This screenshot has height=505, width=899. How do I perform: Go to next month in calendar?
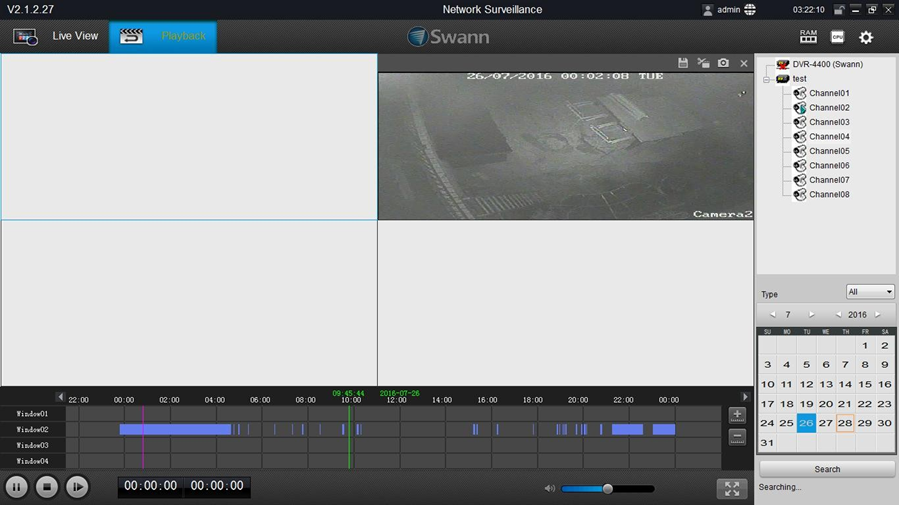click(811, 315)
